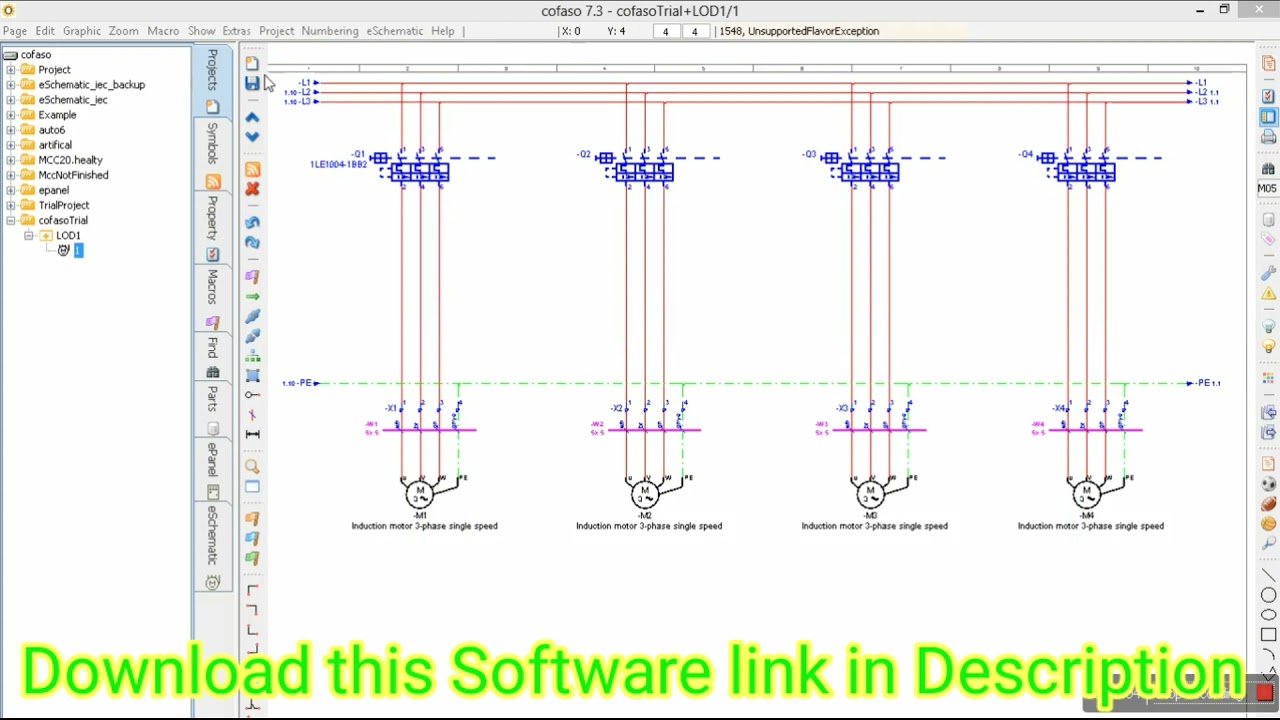Screen dimensions: 1280x720
Task: Select the rectangle drawing tool
Action: tap(1268, 635)
